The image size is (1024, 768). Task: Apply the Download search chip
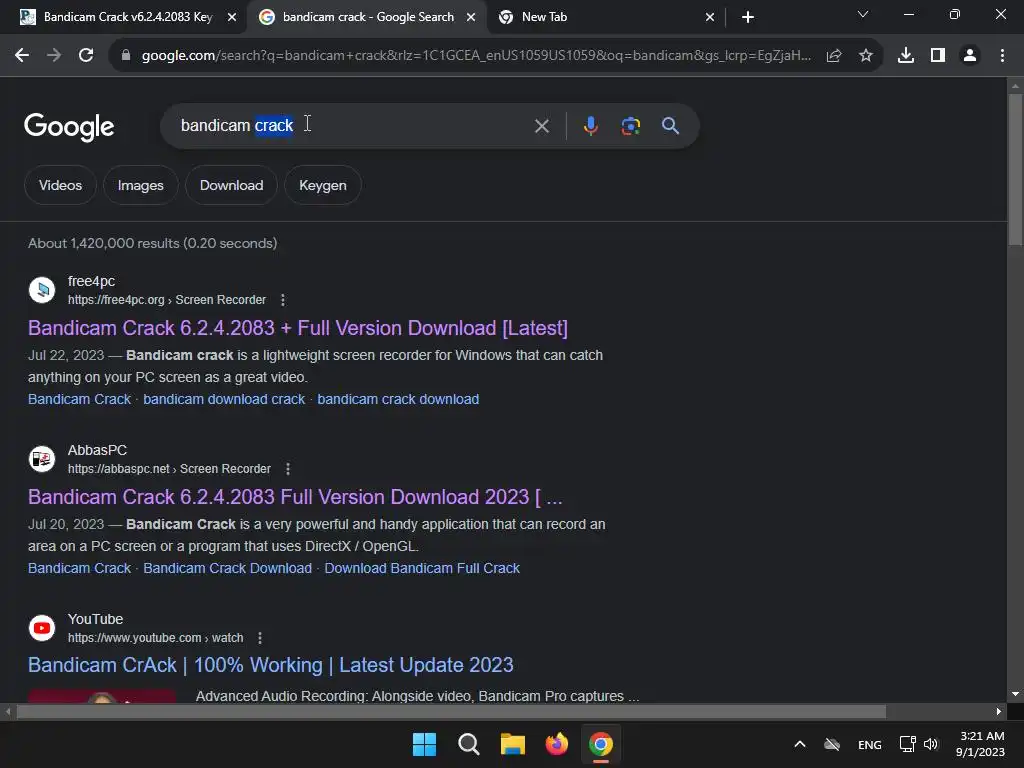tap(231, 185)
